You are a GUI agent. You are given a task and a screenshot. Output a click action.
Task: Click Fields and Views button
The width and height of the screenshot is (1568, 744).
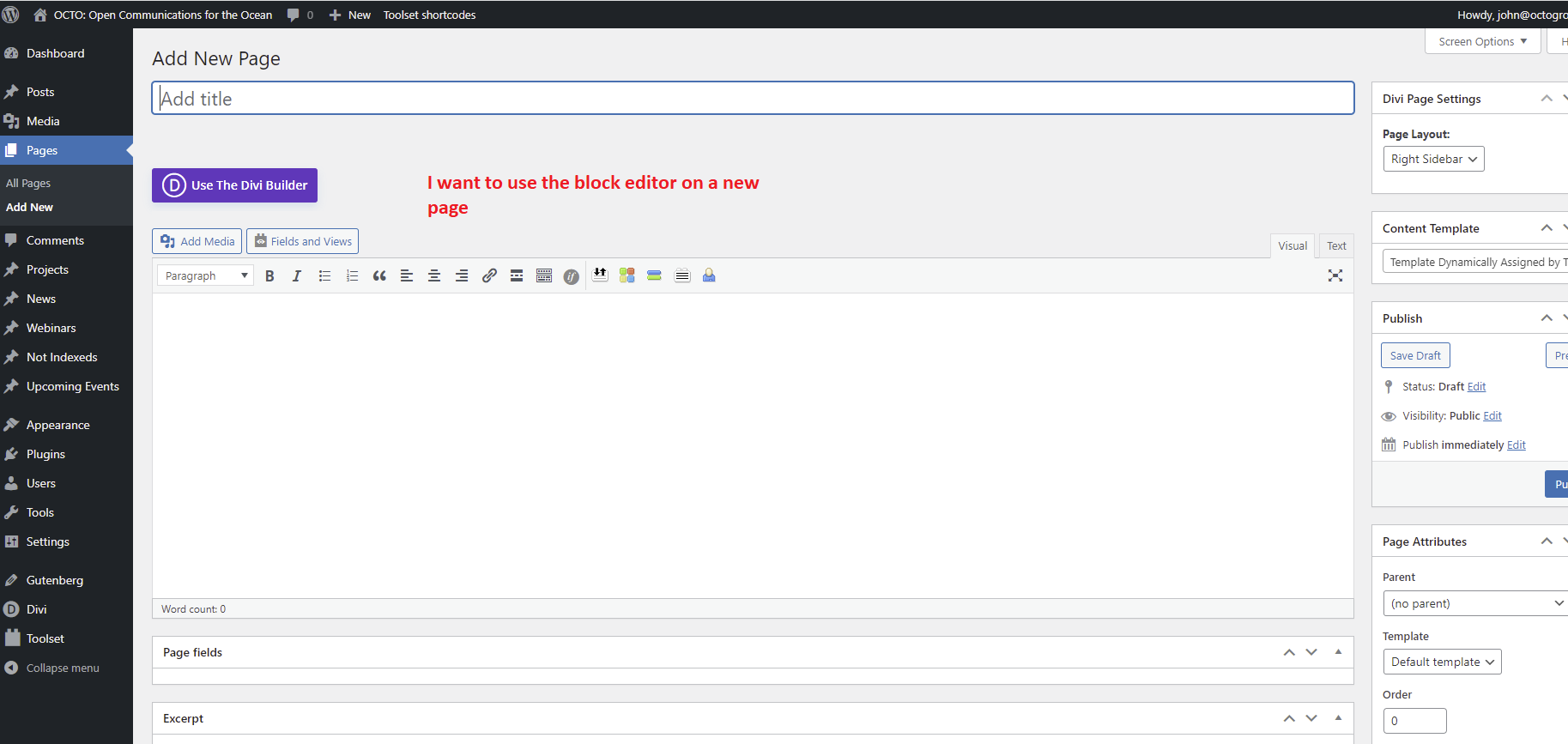tap(303, 241)
